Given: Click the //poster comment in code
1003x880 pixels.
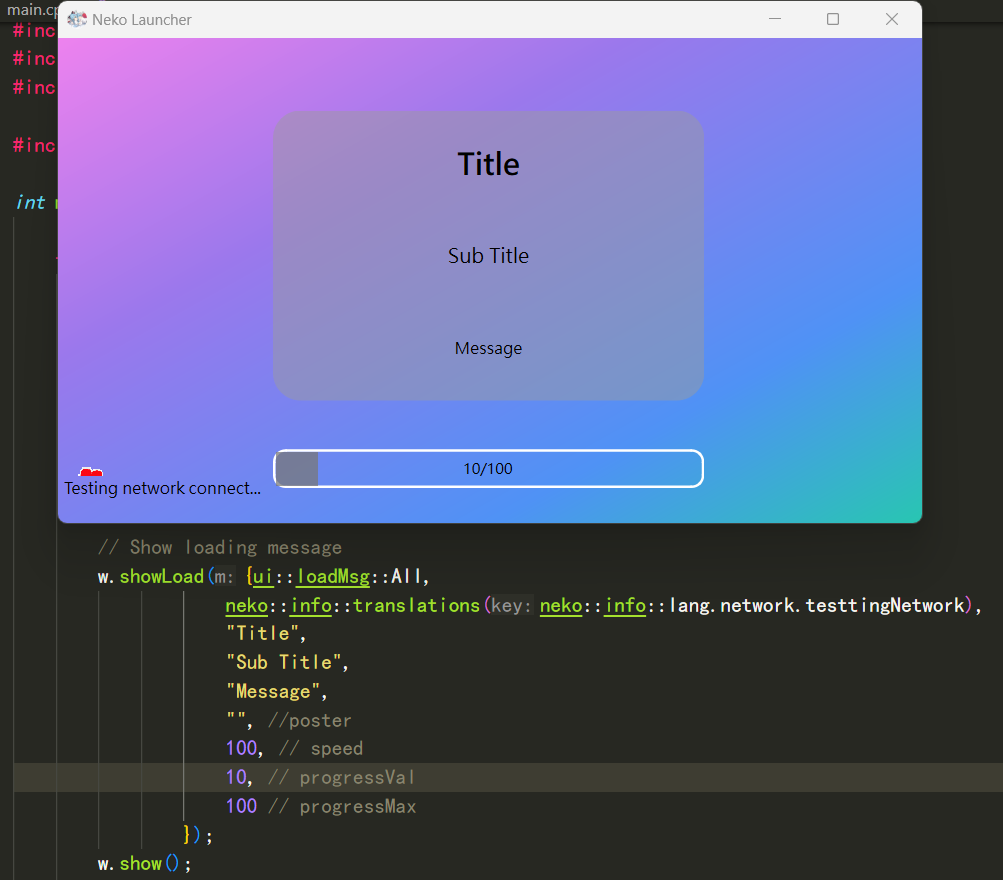Looking at the screenshot, I should tap(310, 721).
